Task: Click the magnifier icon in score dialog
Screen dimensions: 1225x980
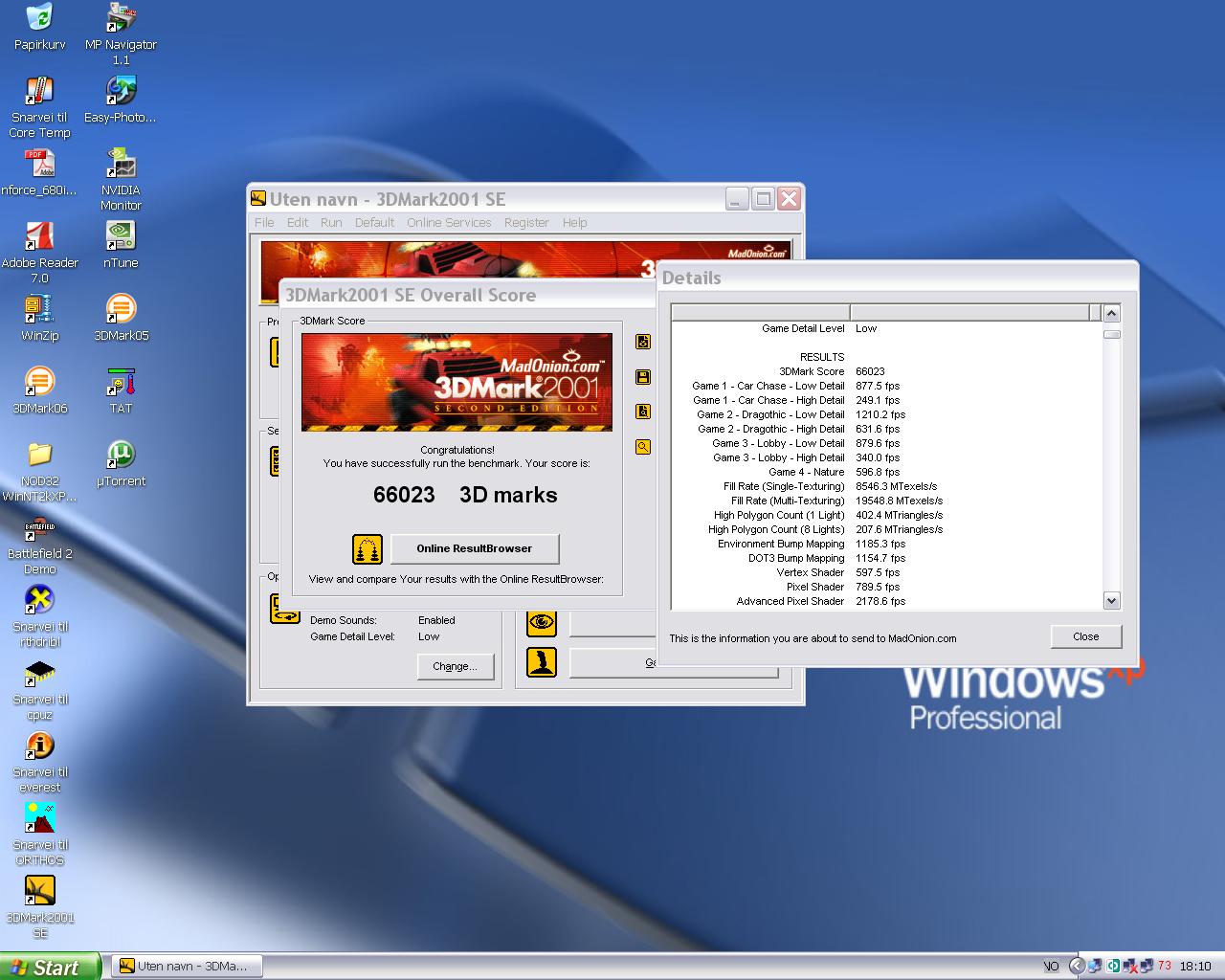Action: tap(643, 447)
